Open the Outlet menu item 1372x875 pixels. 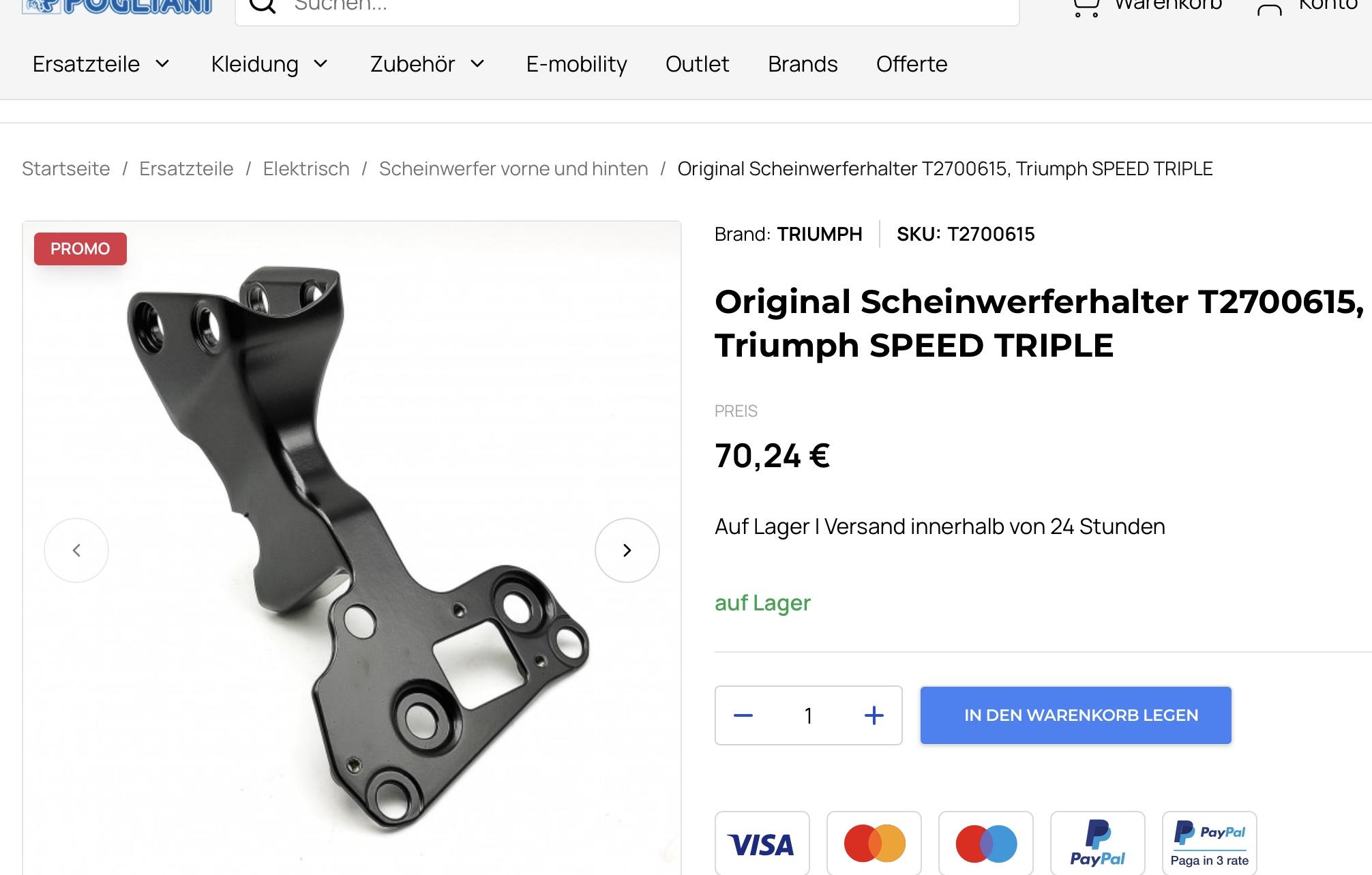click(x=697, y=64)
